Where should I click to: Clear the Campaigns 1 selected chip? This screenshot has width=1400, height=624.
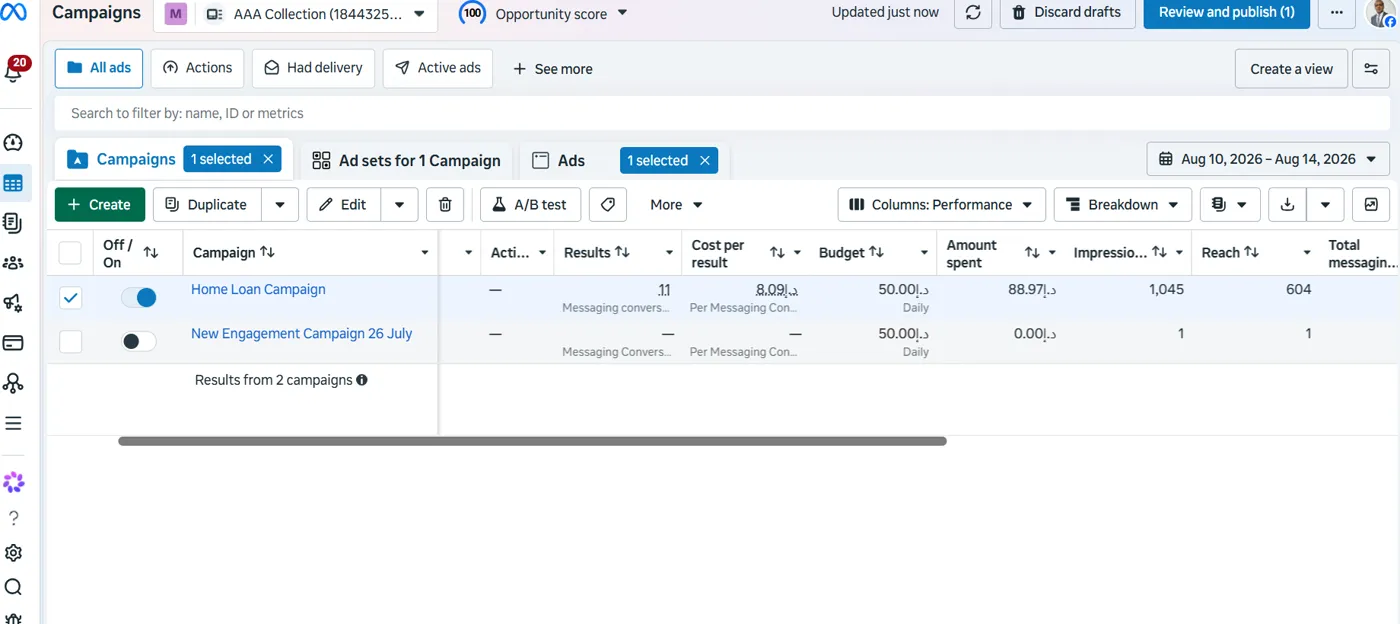[x=268, y=159]
